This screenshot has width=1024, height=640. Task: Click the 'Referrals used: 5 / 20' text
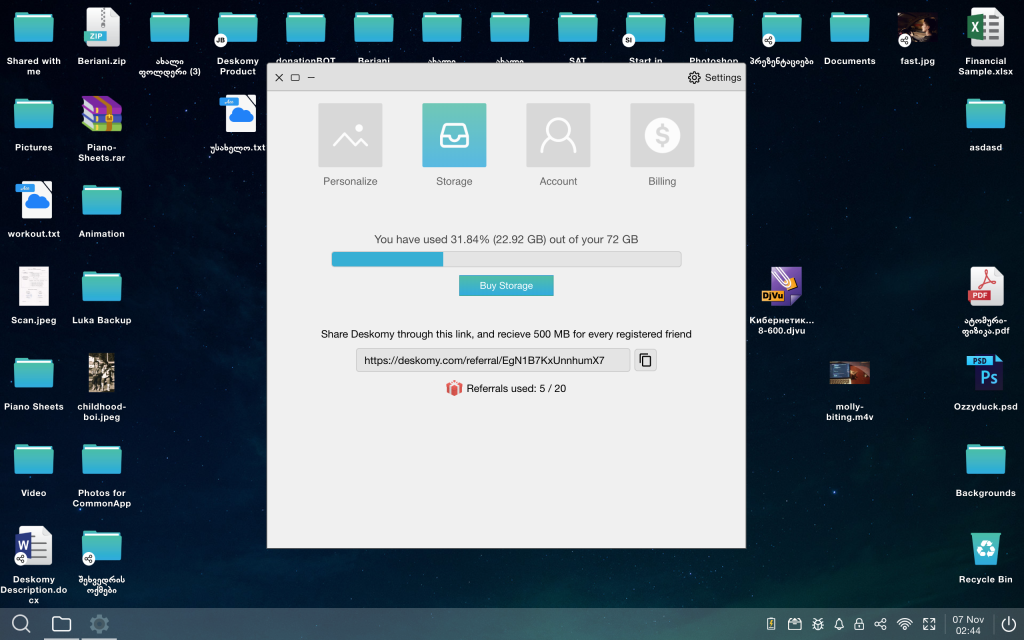point(516,389)
